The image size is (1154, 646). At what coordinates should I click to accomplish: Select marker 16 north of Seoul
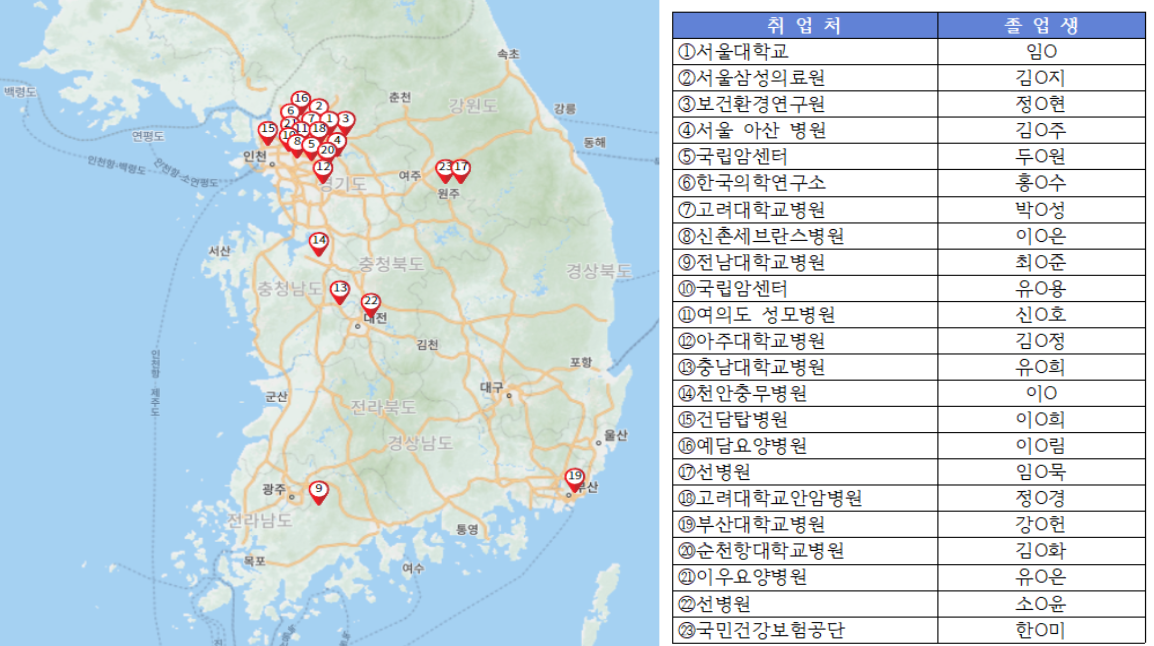coord(300,100)
